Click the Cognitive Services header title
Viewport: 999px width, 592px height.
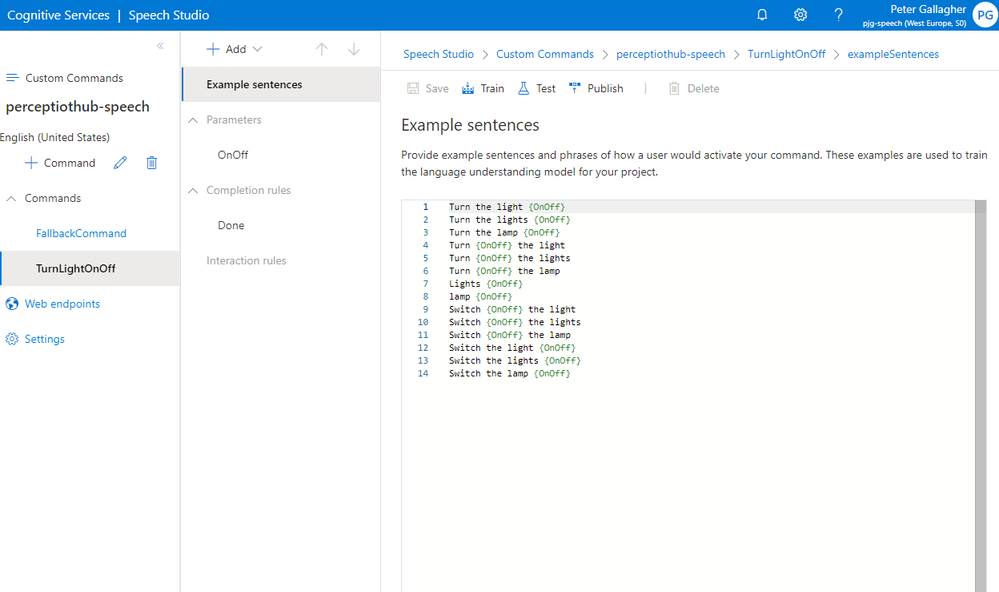click(58, 15)
